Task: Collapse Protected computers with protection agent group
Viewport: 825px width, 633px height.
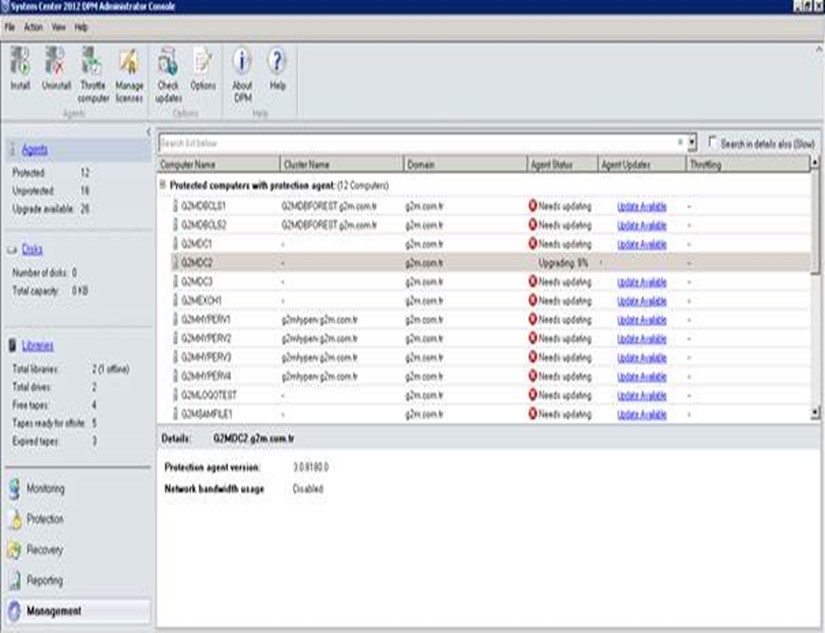Action: [x=163, y=185]
